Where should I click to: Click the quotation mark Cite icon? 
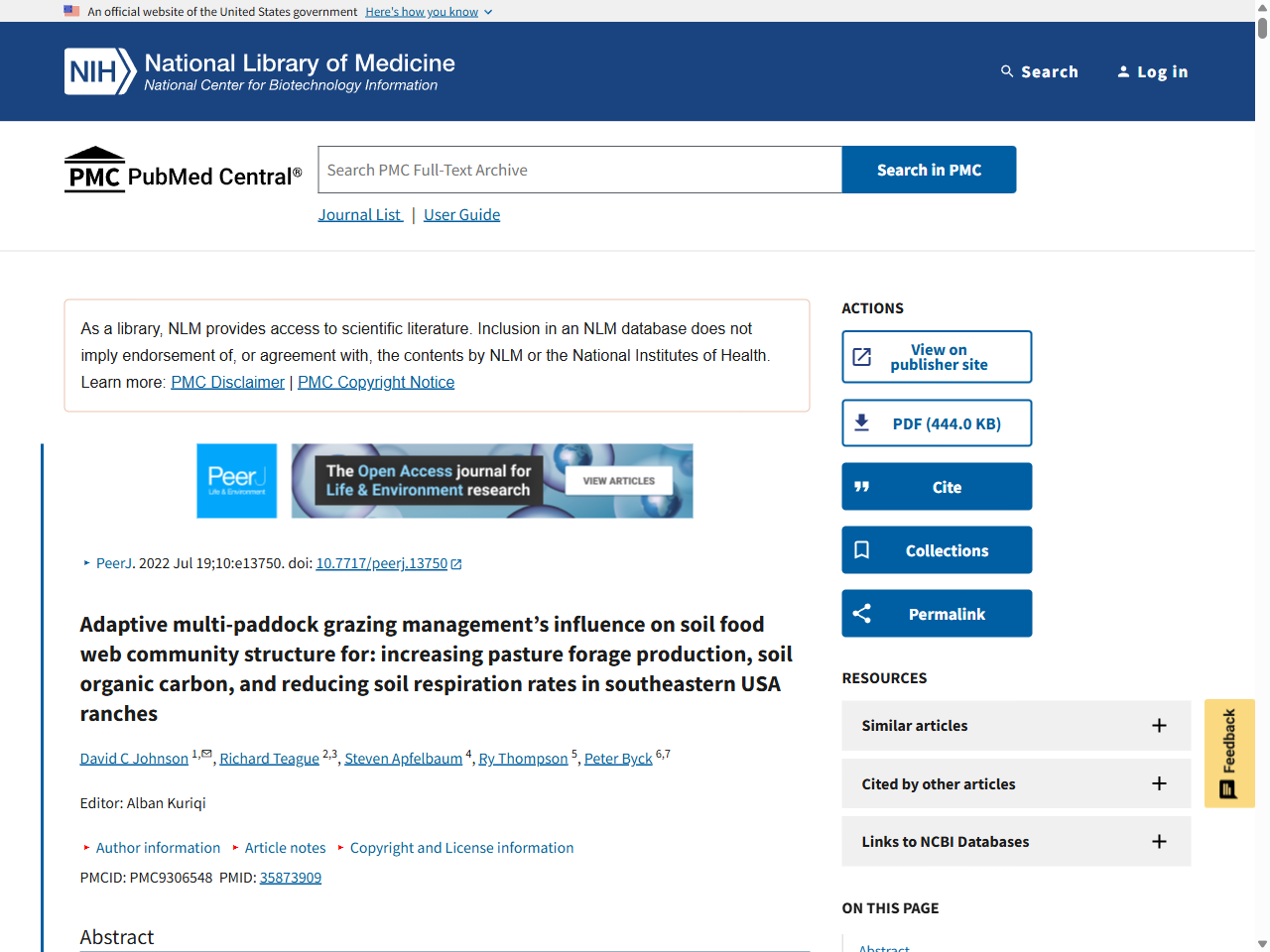click(x=861, y=487)
